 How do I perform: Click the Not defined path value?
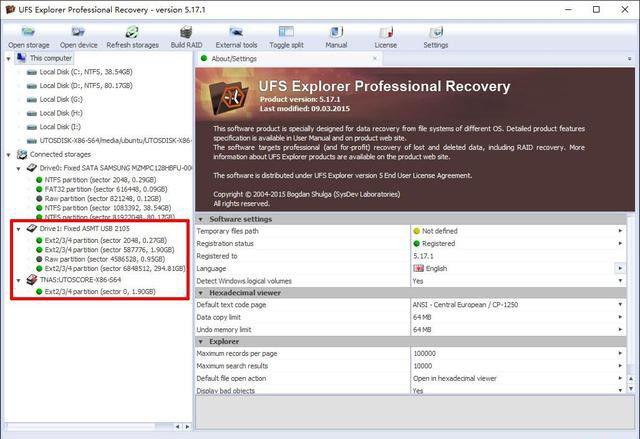point(435,231)
